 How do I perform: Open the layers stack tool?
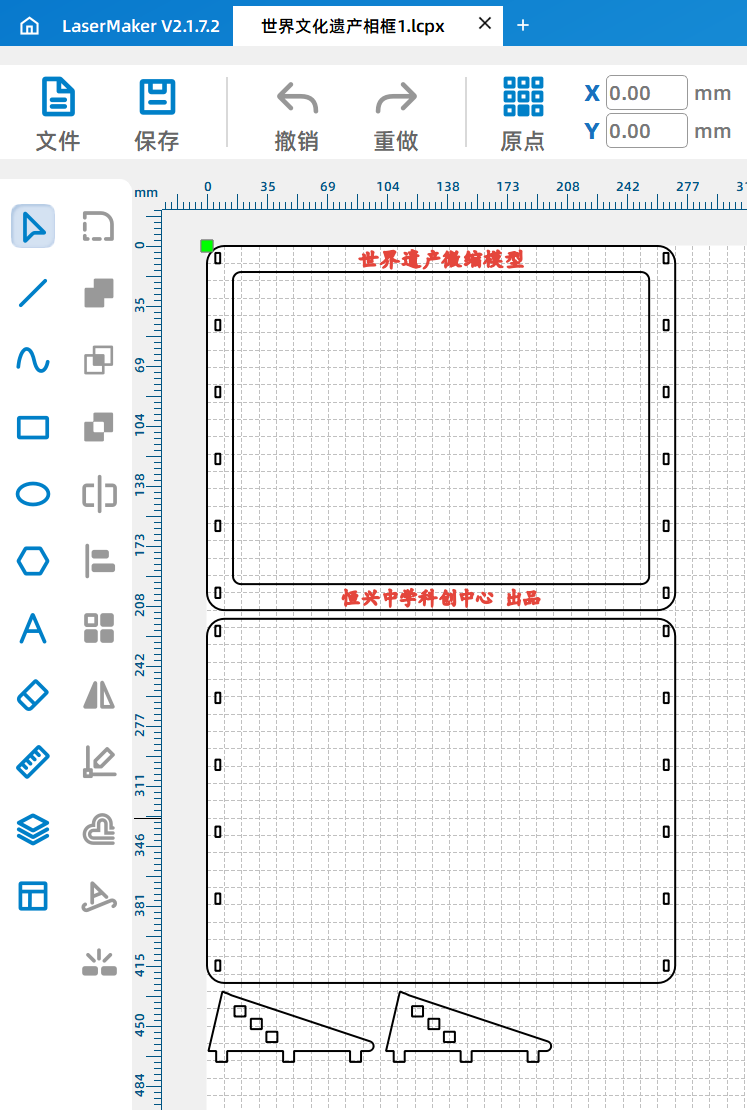33,829
